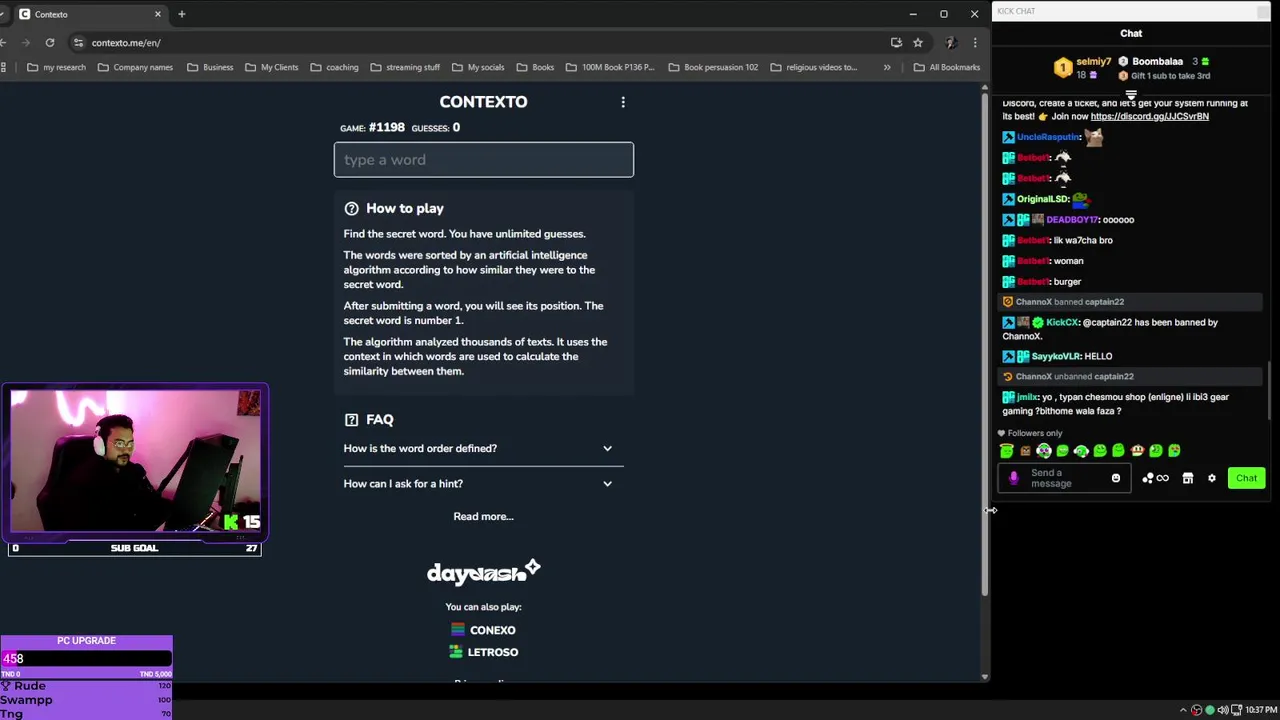Click username "KickCX" in chat
The height and width of the screenshot is (720, 1280).
pos(1062,323)
